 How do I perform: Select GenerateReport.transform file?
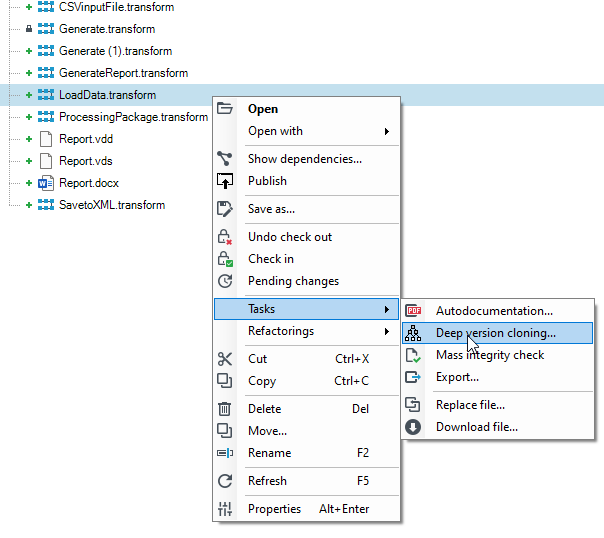click(x=123, y=73)
